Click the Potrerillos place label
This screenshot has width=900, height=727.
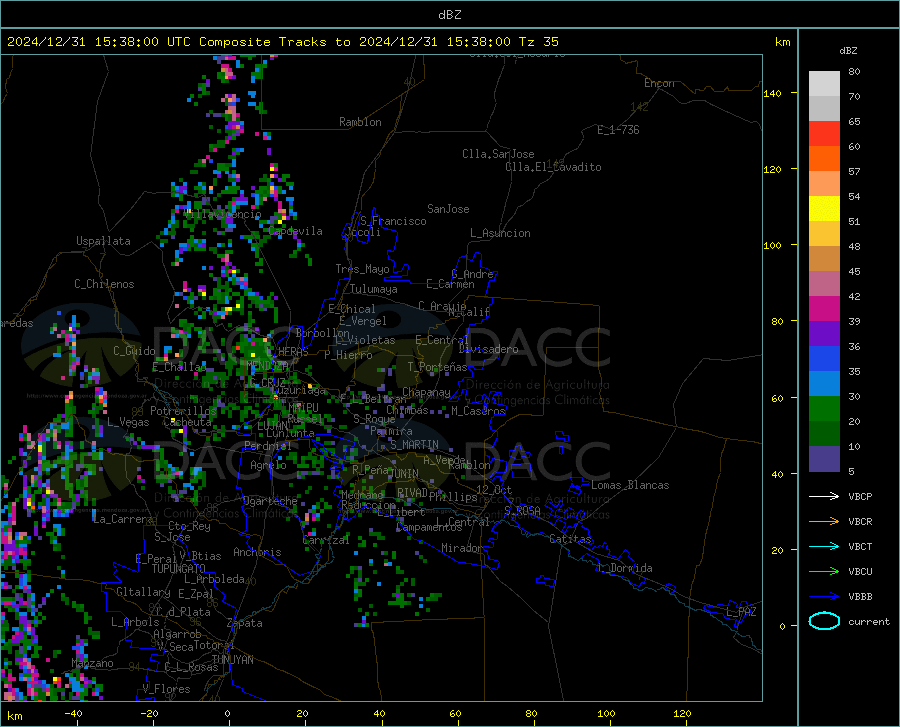[183, 411]
